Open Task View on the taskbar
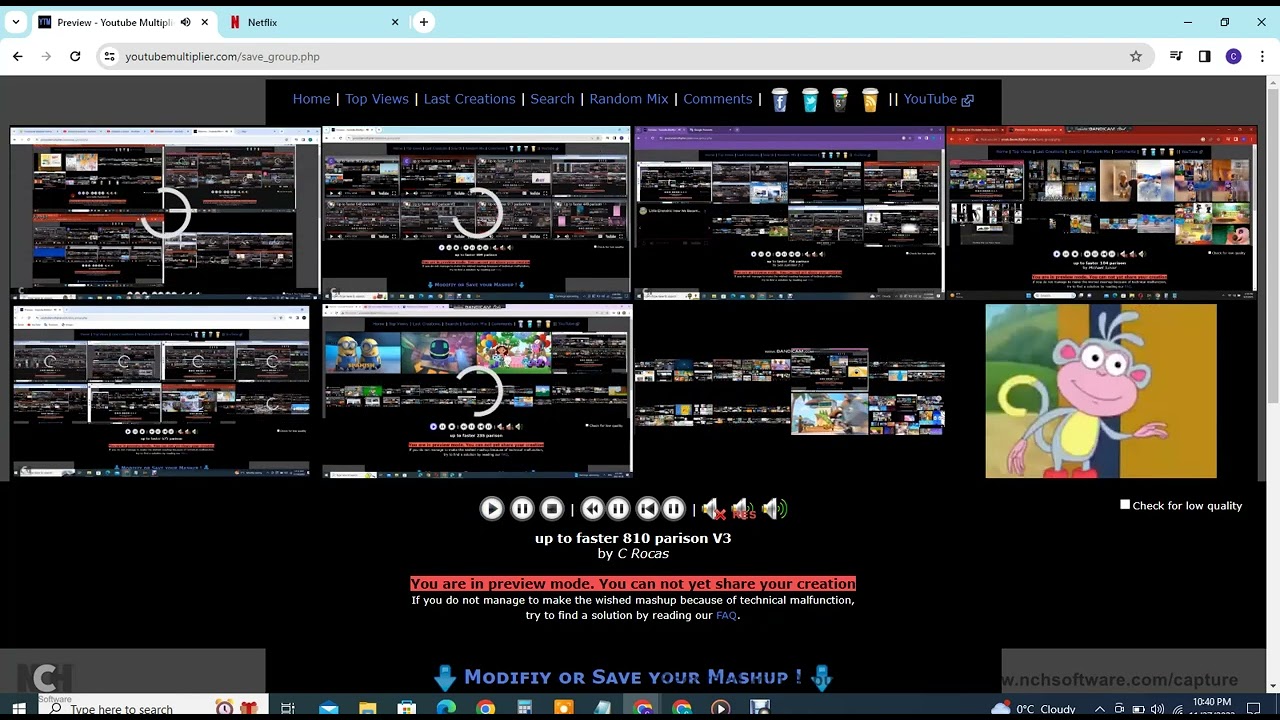Image resolution: width=1280 pixels, height=720 pixels. tap(288, 708)
